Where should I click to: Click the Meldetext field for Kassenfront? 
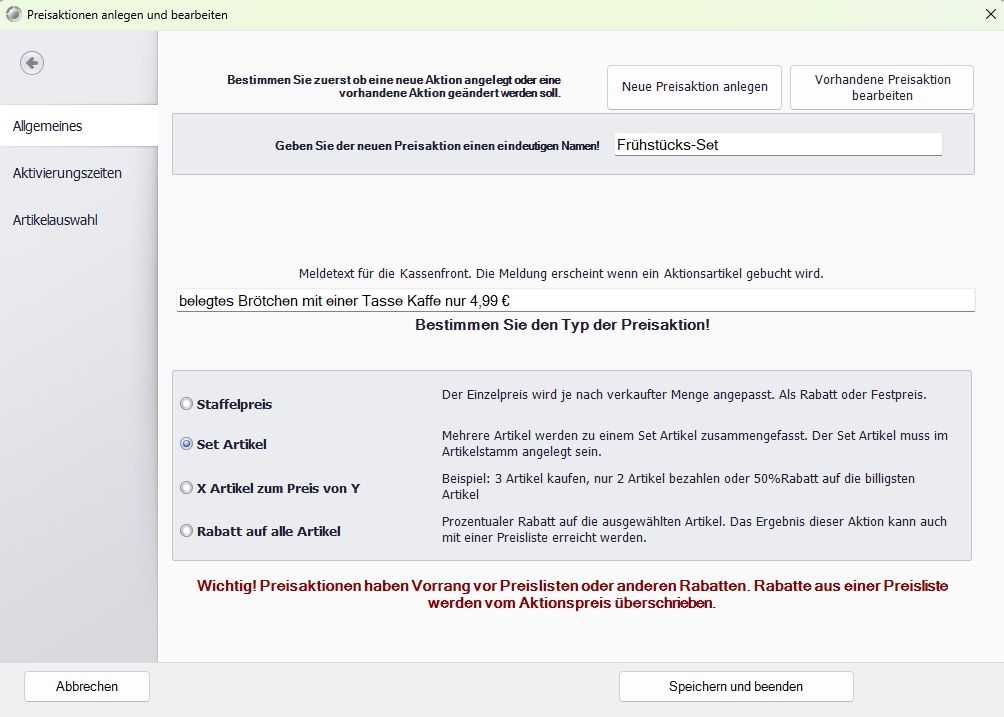573,300
